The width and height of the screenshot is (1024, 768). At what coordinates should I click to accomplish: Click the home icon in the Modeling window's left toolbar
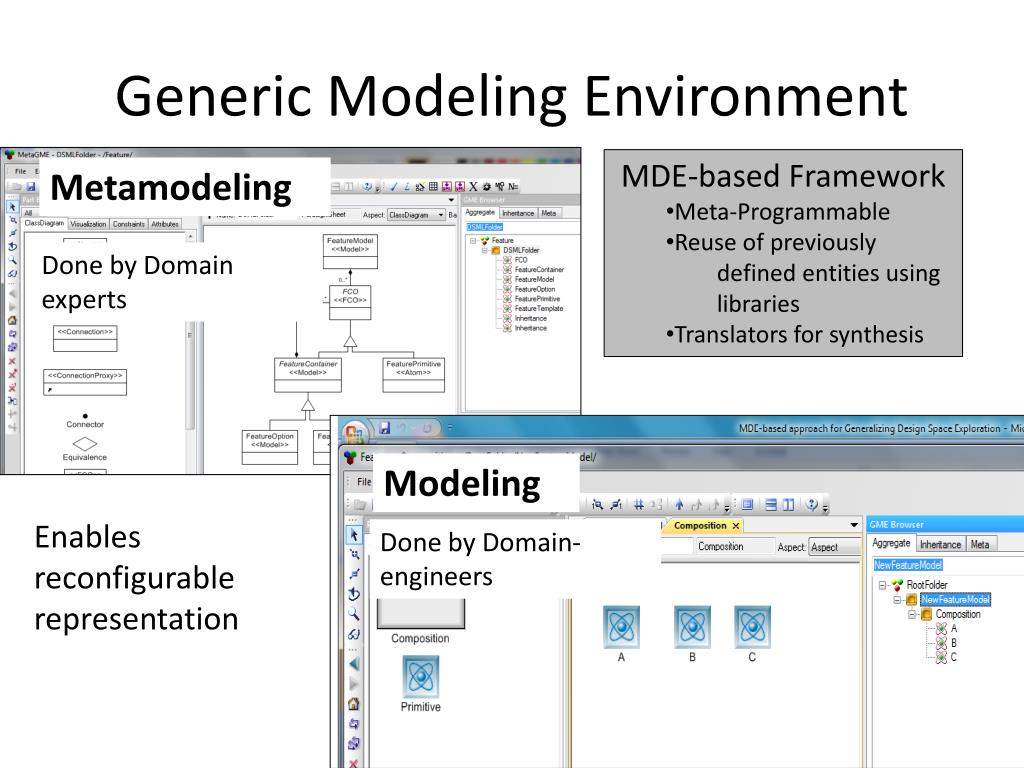pos(352,703)
